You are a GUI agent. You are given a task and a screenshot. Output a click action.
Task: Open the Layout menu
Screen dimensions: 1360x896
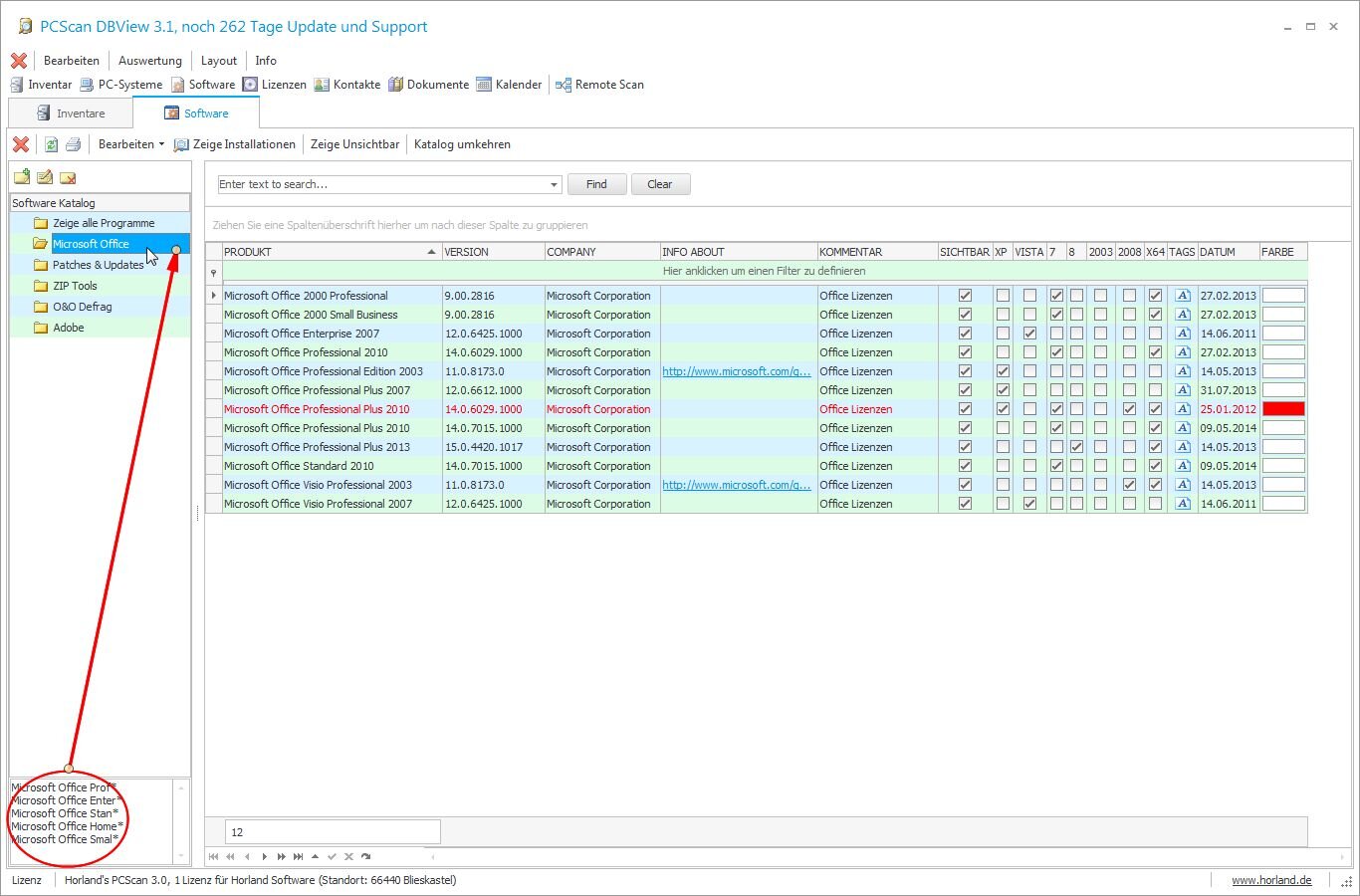tap(219, 61)
